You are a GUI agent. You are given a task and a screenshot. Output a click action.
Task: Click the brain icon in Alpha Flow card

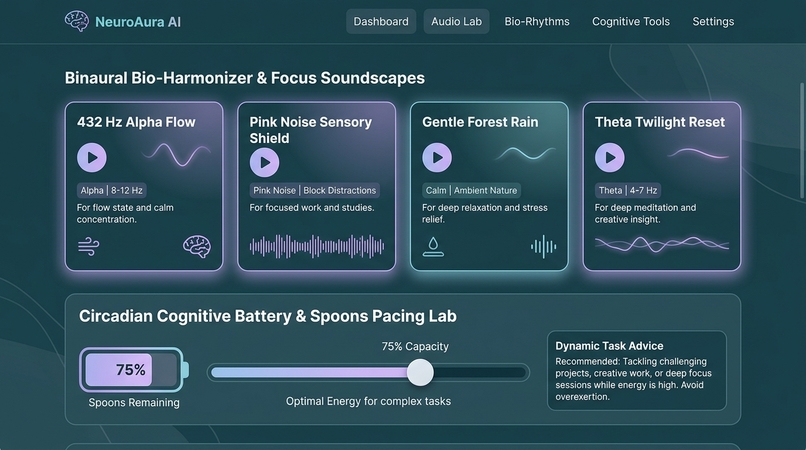point(197,246)
